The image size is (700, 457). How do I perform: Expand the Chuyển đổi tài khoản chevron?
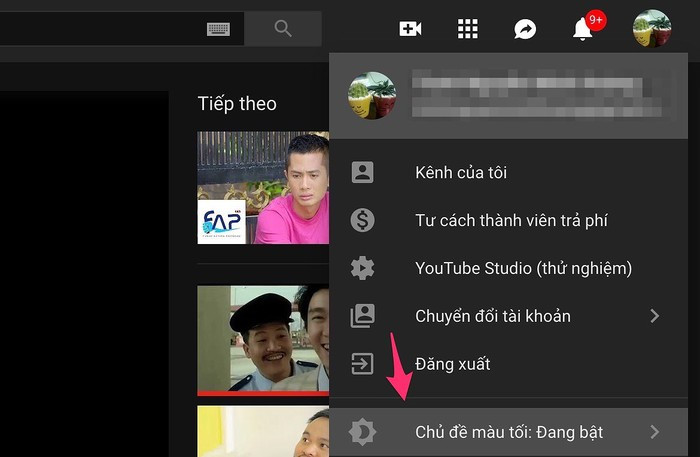[x=655, y=316]
